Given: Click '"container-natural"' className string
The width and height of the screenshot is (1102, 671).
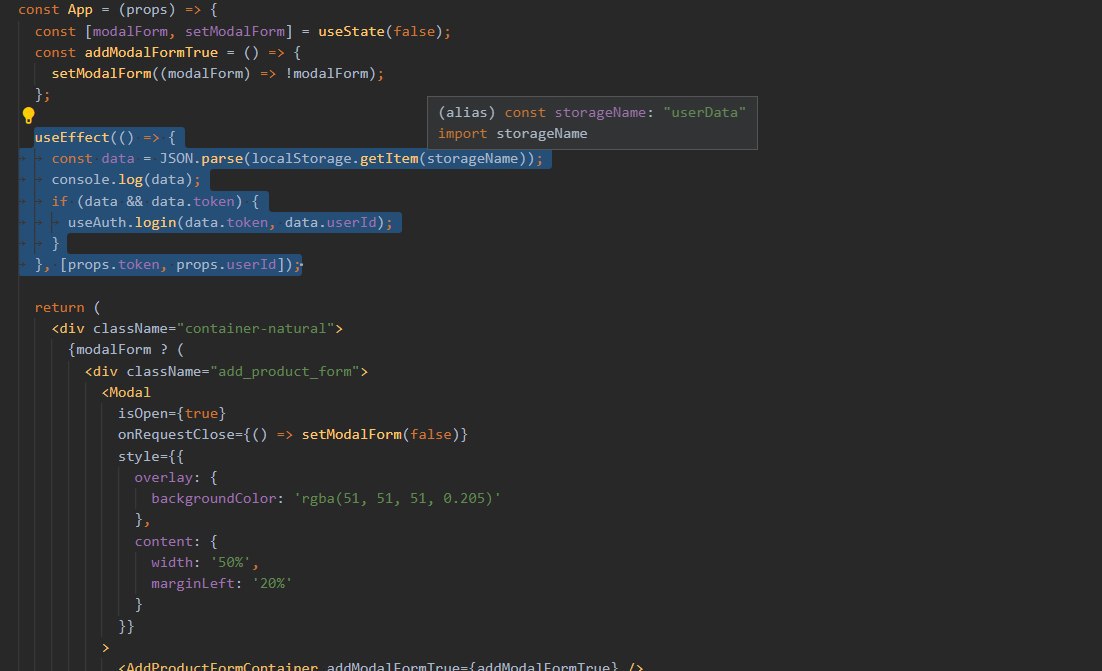Looking at the screenshot, I should [256, 328].
